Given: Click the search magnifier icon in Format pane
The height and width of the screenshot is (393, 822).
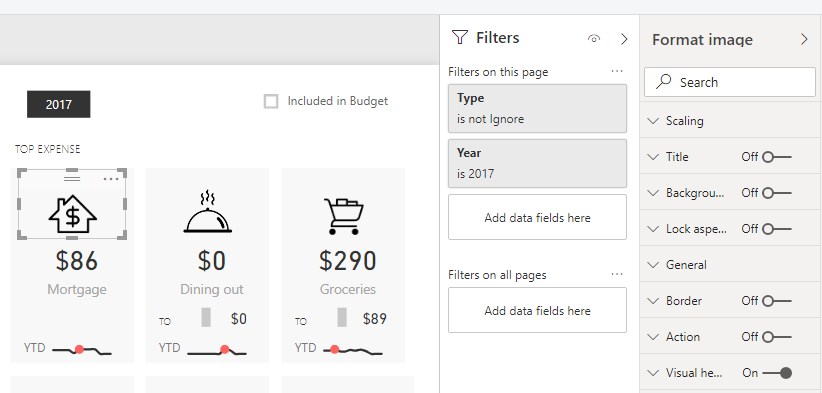Looking at the screenshot, I should (x=663, y=82).
